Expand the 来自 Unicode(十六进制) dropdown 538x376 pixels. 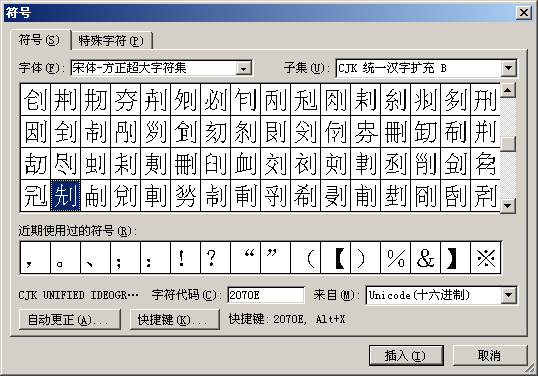pos(509,295)
